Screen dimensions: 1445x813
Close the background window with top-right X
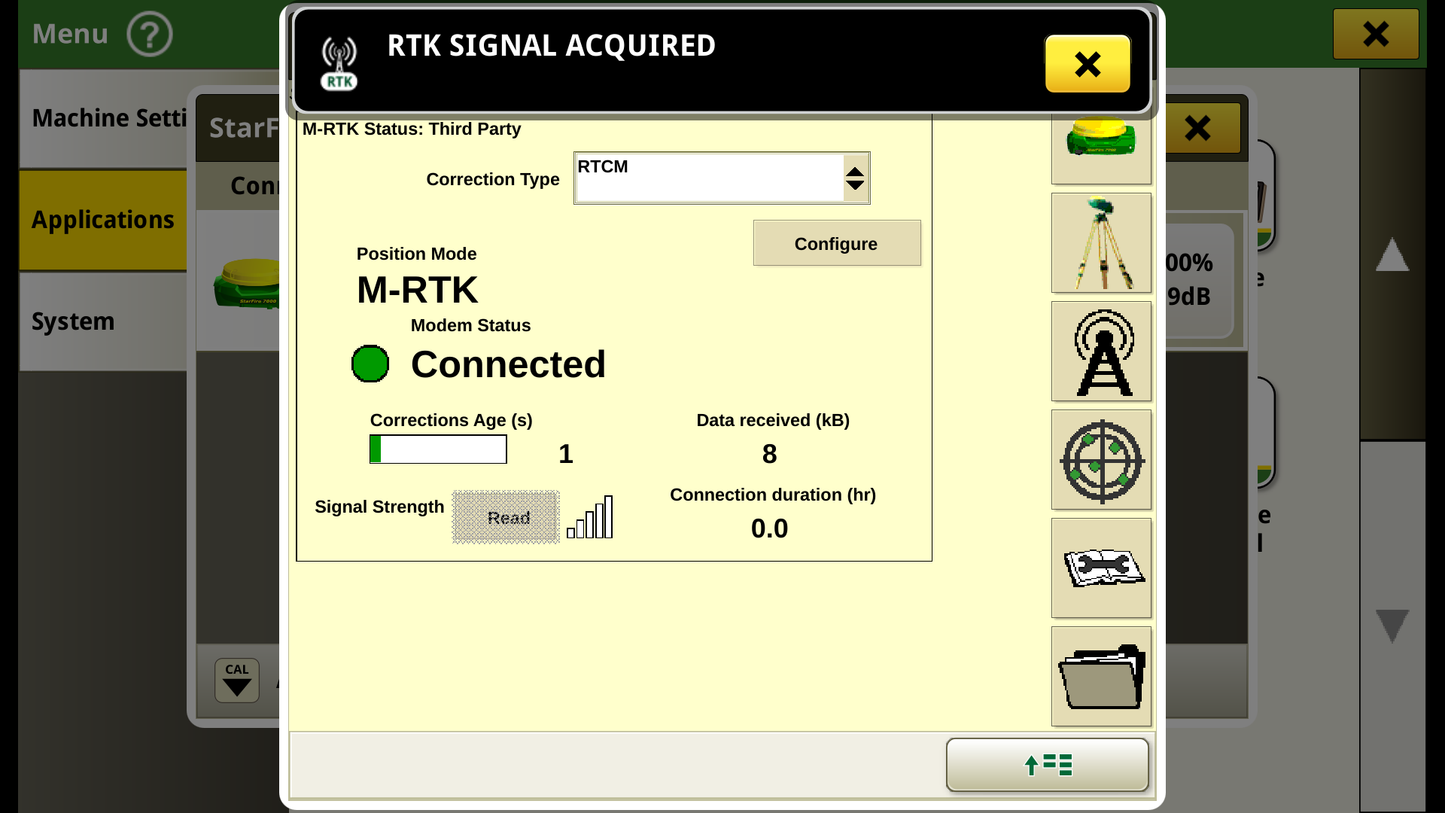1376,34
